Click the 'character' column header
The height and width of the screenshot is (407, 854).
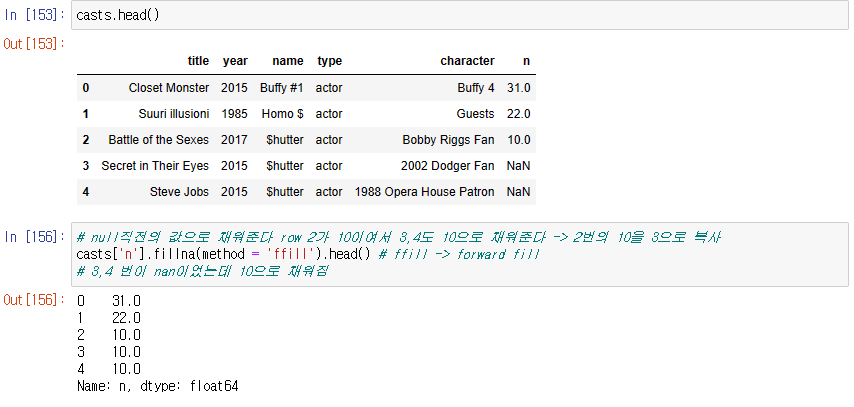(468, 61)
